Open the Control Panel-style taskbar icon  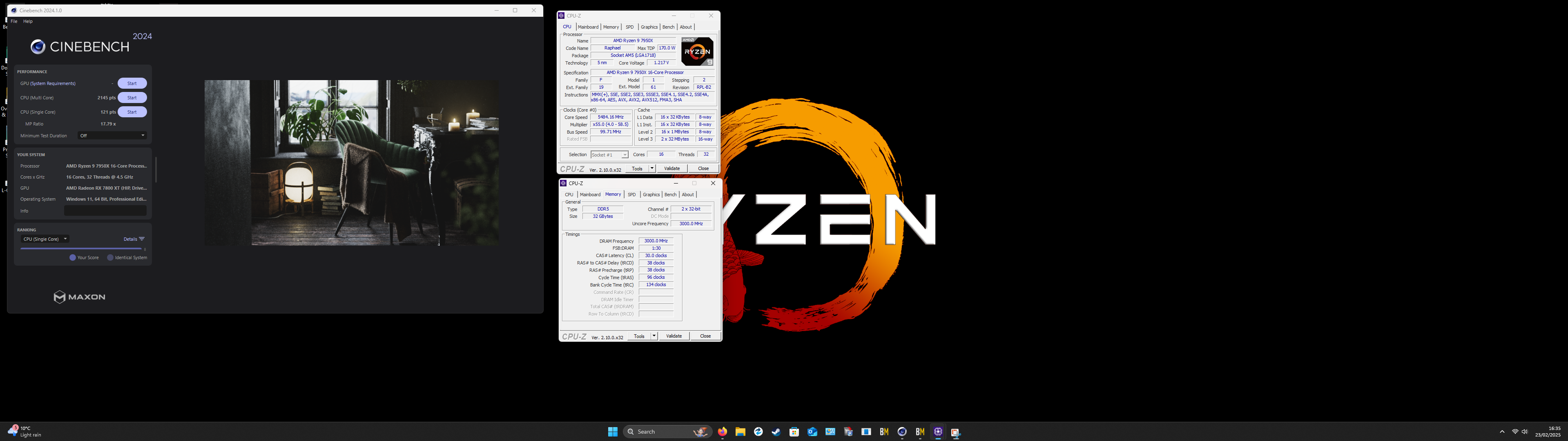pyautogui.click(x=830, y=432)
